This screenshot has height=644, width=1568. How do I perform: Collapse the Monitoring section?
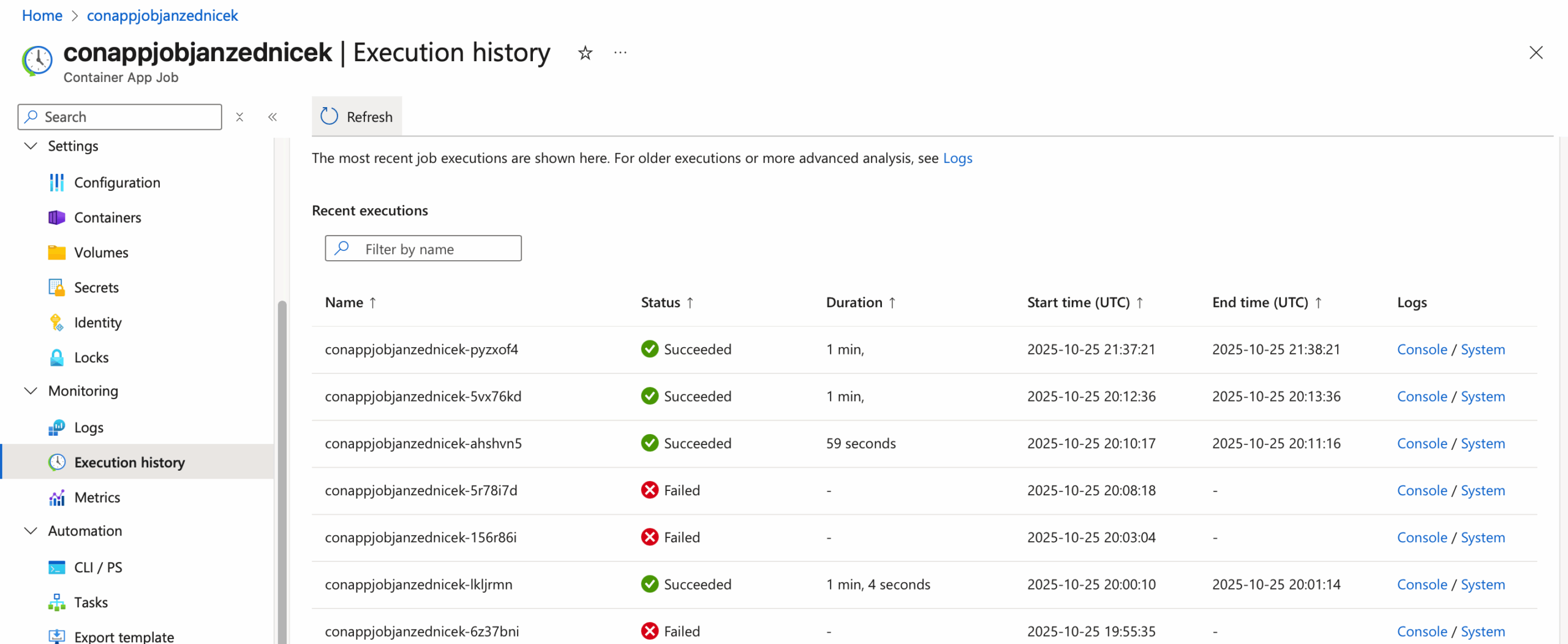coord(31,391)
